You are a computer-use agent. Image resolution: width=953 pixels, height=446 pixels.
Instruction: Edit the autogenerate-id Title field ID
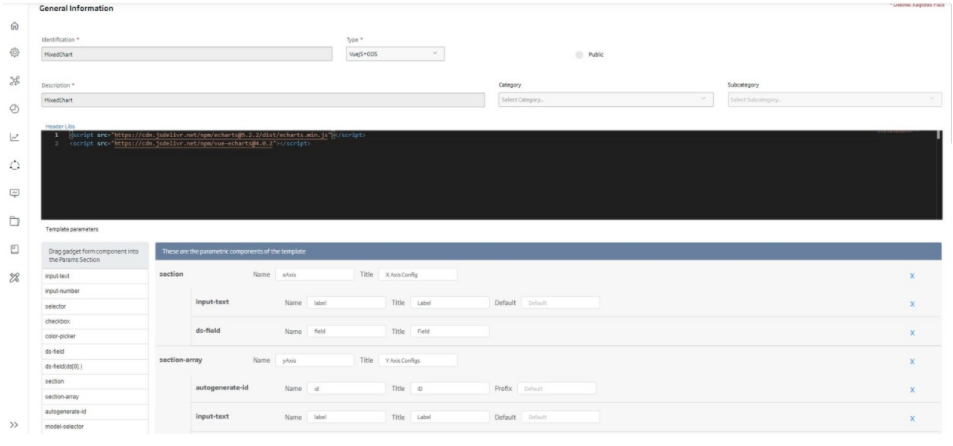tap(450, 388)
